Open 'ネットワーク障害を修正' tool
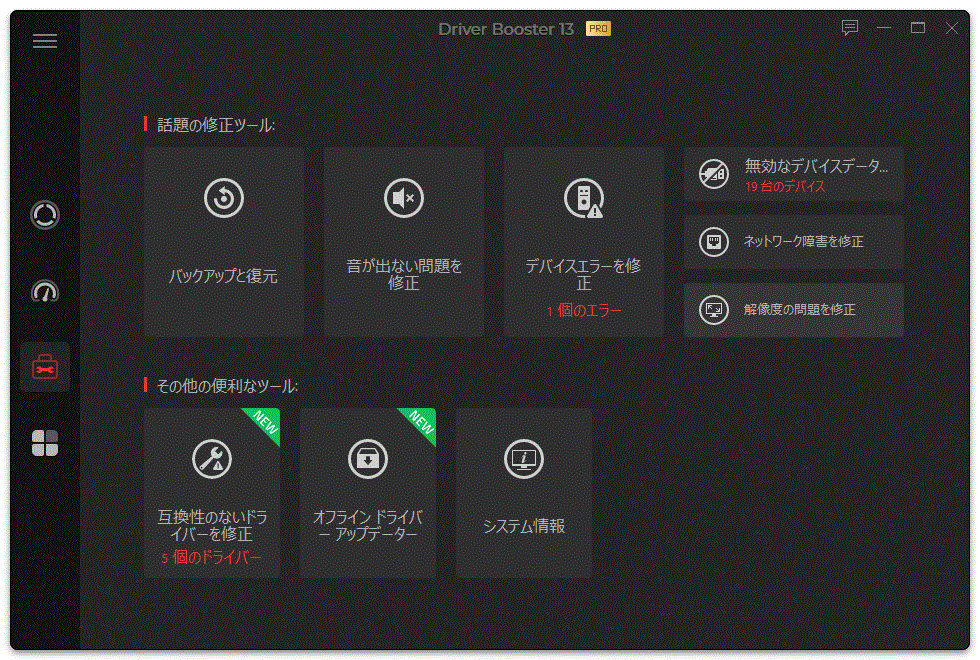The height and width of the screenshot is (660, 980). click(793, 240)
